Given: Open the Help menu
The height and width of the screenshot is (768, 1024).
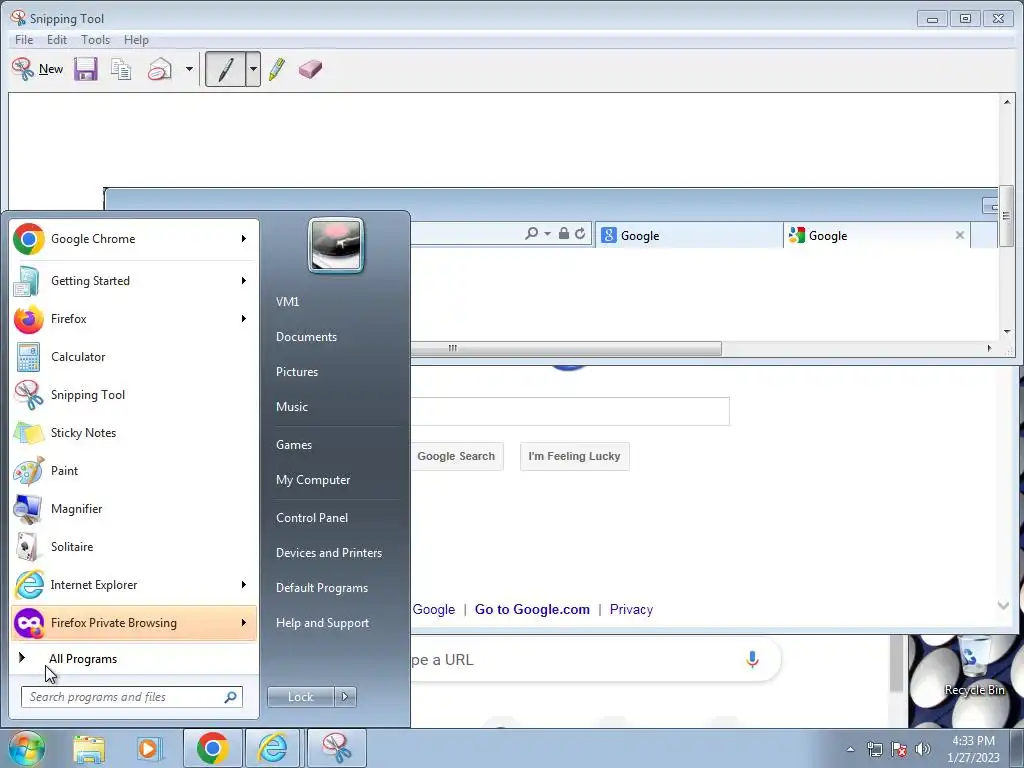Looking at the screenshot, I should coord(136,40).
